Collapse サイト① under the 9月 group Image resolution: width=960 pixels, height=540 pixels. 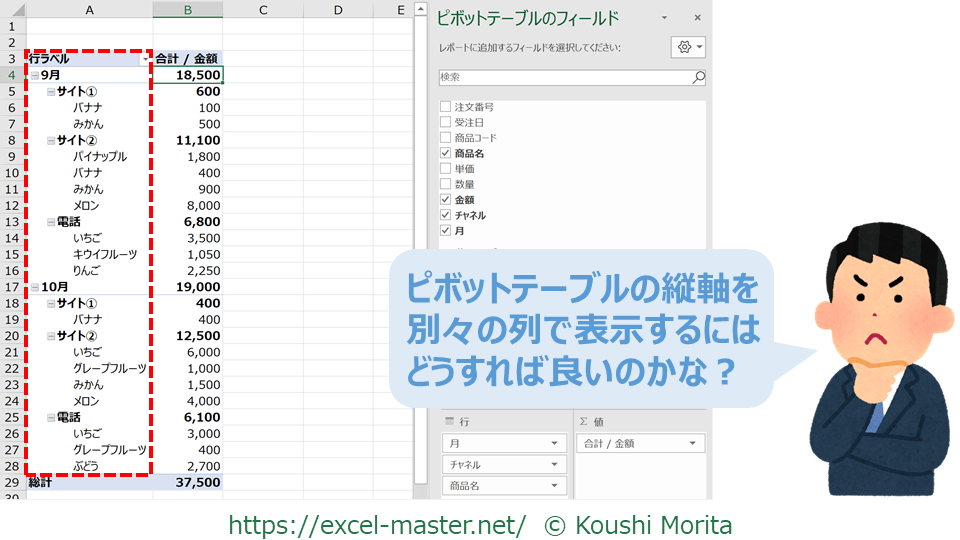point(51,91)
